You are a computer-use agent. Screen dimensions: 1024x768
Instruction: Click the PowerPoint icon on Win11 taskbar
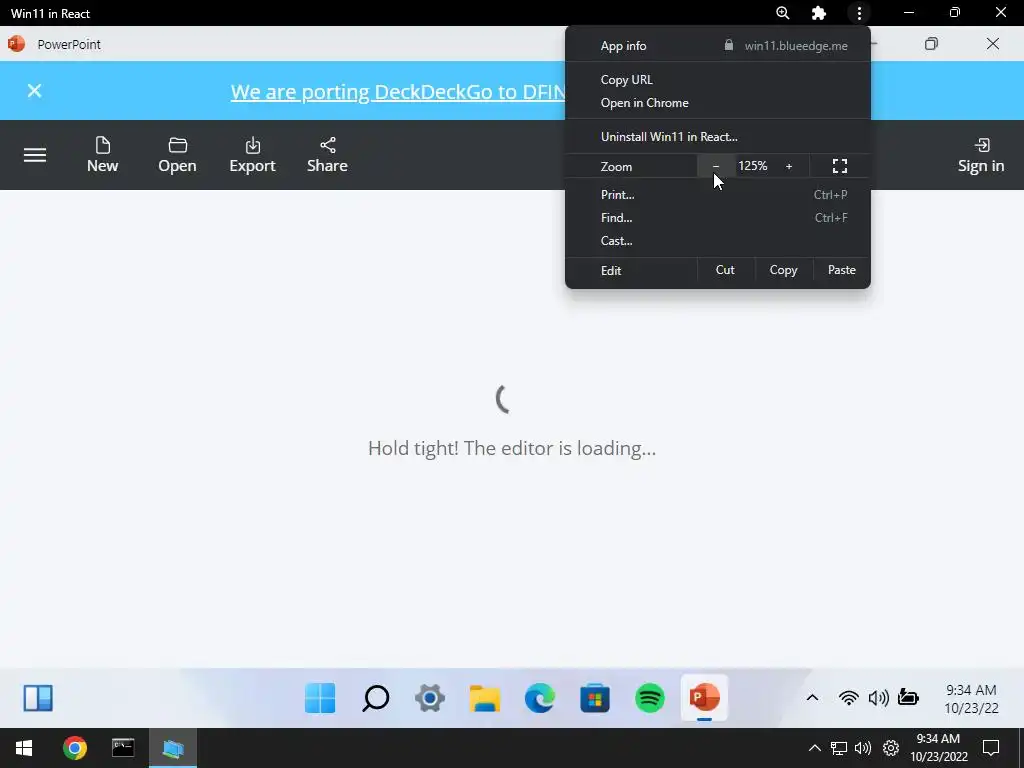(704, 698)
